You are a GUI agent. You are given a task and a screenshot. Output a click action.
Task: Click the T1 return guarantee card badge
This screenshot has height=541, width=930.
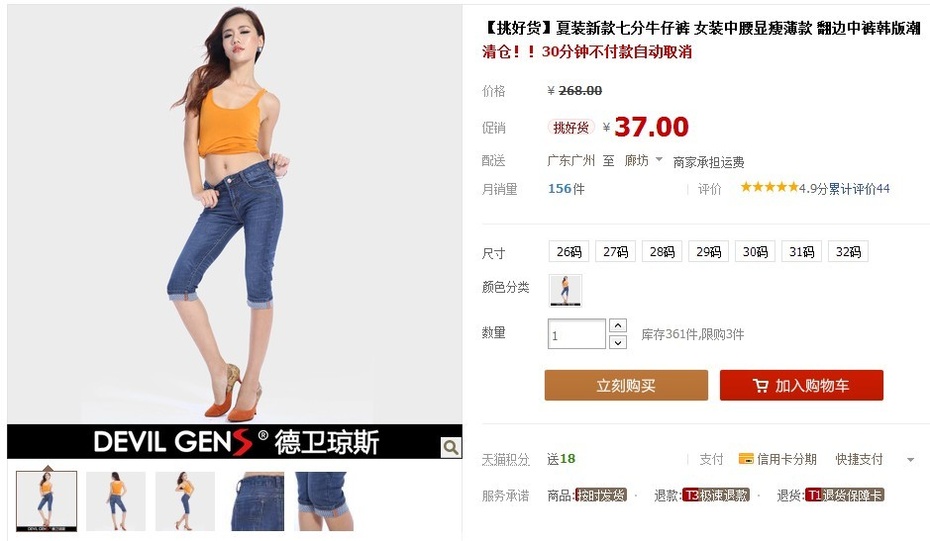tap(845, 495)
